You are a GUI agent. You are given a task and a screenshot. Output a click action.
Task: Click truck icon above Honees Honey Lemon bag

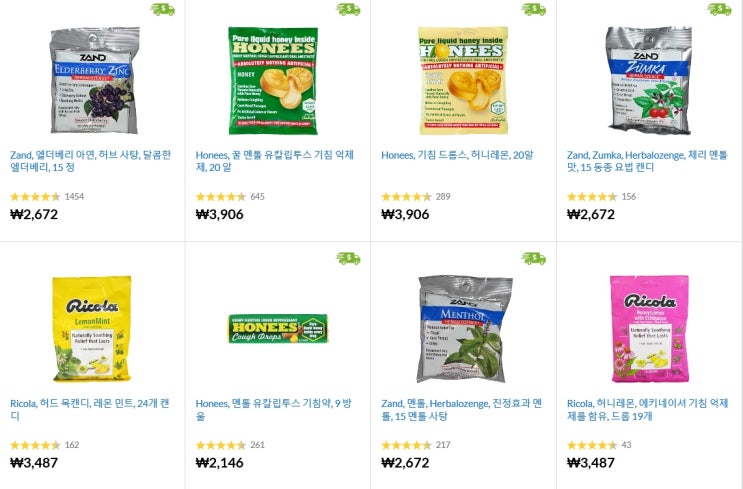tap(534, 9)
